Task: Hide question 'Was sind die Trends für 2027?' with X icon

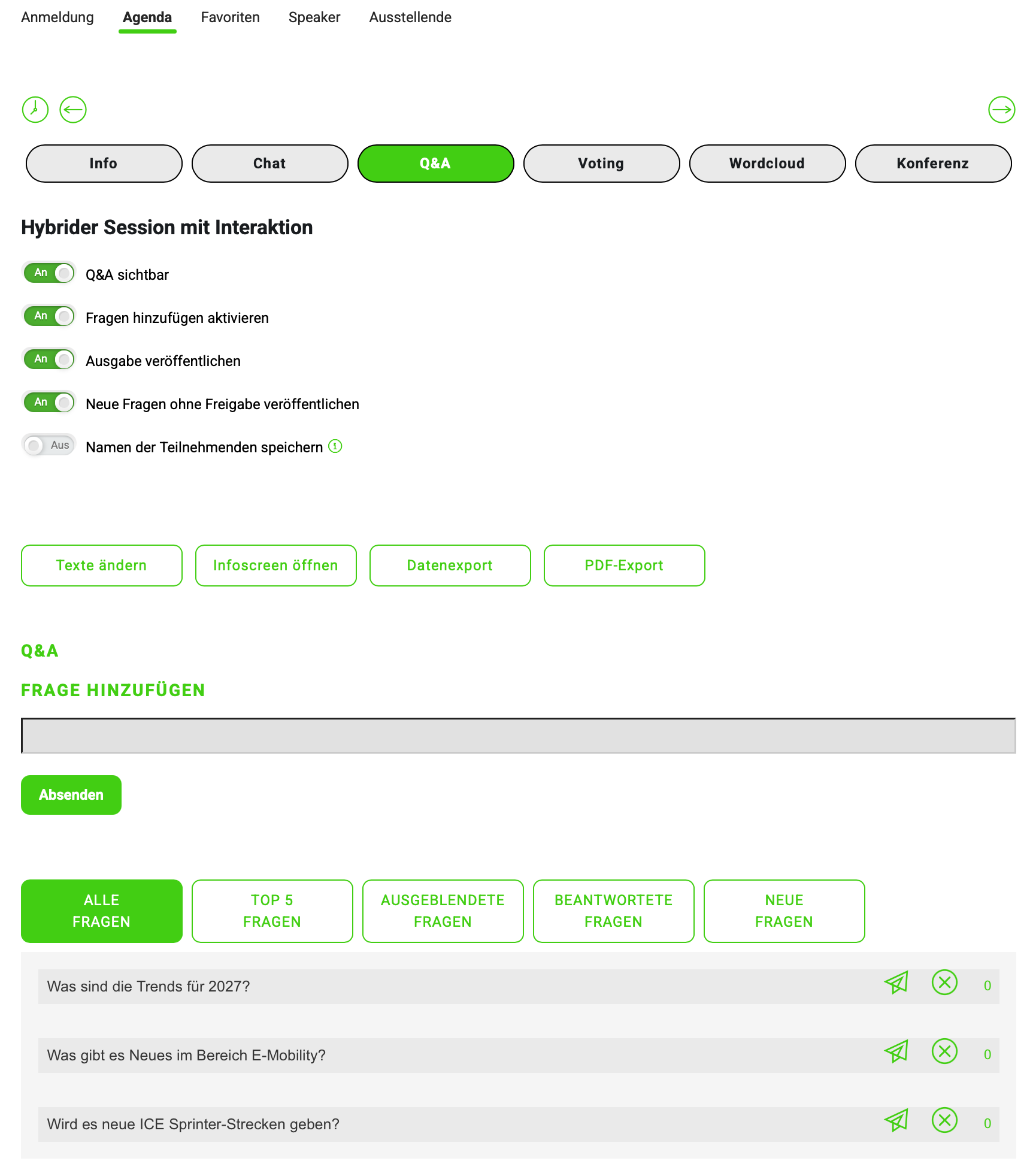Action: coord(944,982)
